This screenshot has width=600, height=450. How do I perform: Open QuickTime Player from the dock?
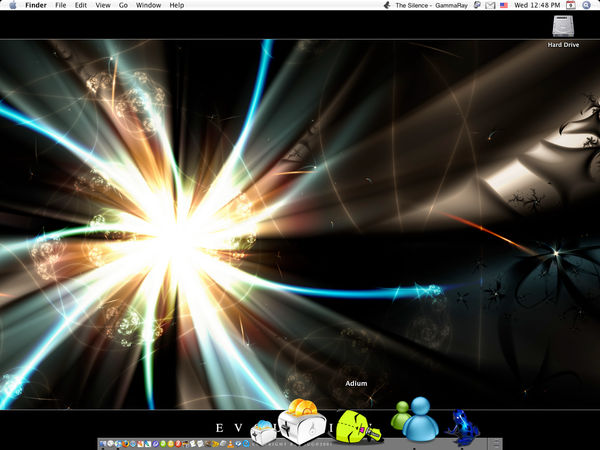246,443
